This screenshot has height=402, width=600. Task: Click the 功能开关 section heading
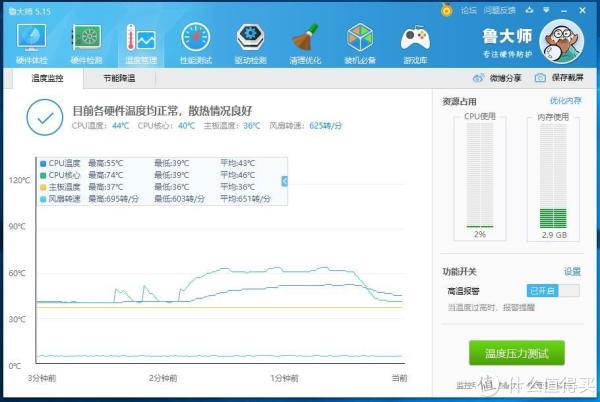(459, 272)
